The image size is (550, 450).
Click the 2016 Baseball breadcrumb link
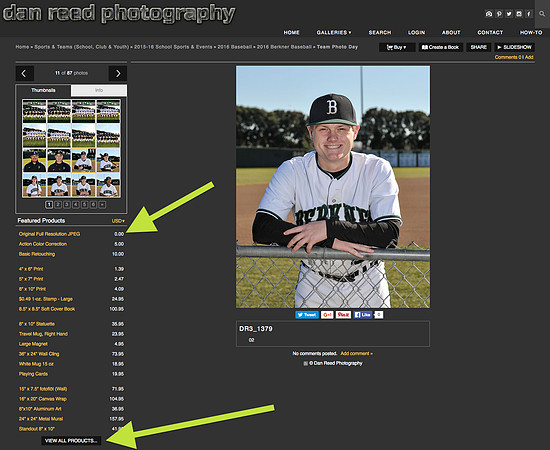coord(234,47)
